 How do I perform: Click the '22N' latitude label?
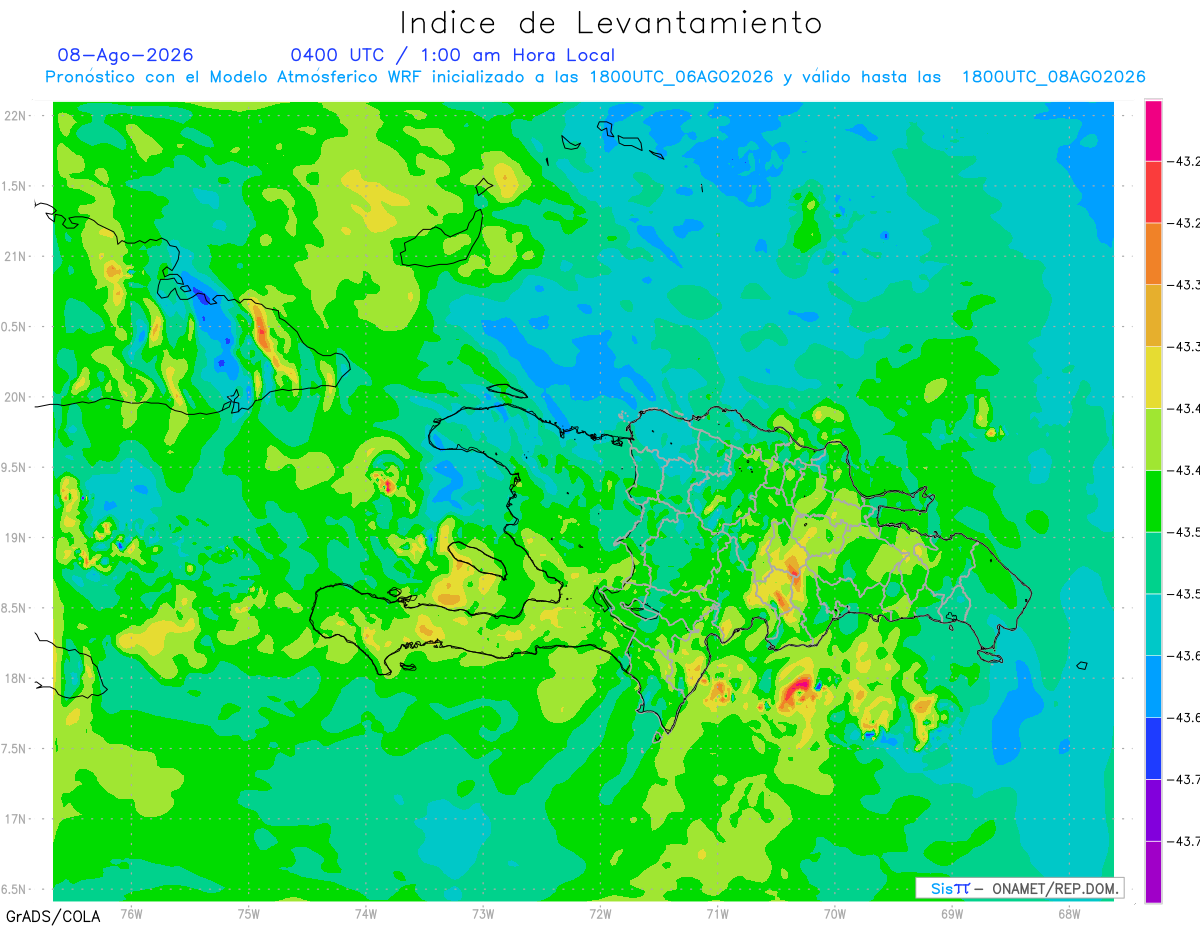[x=15, y=116]
